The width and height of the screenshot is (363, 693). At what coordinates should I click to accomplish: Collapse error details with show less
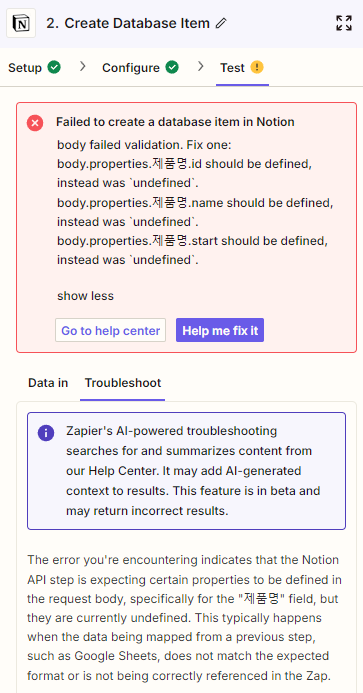pyautogui.click(x=85, y=296)
